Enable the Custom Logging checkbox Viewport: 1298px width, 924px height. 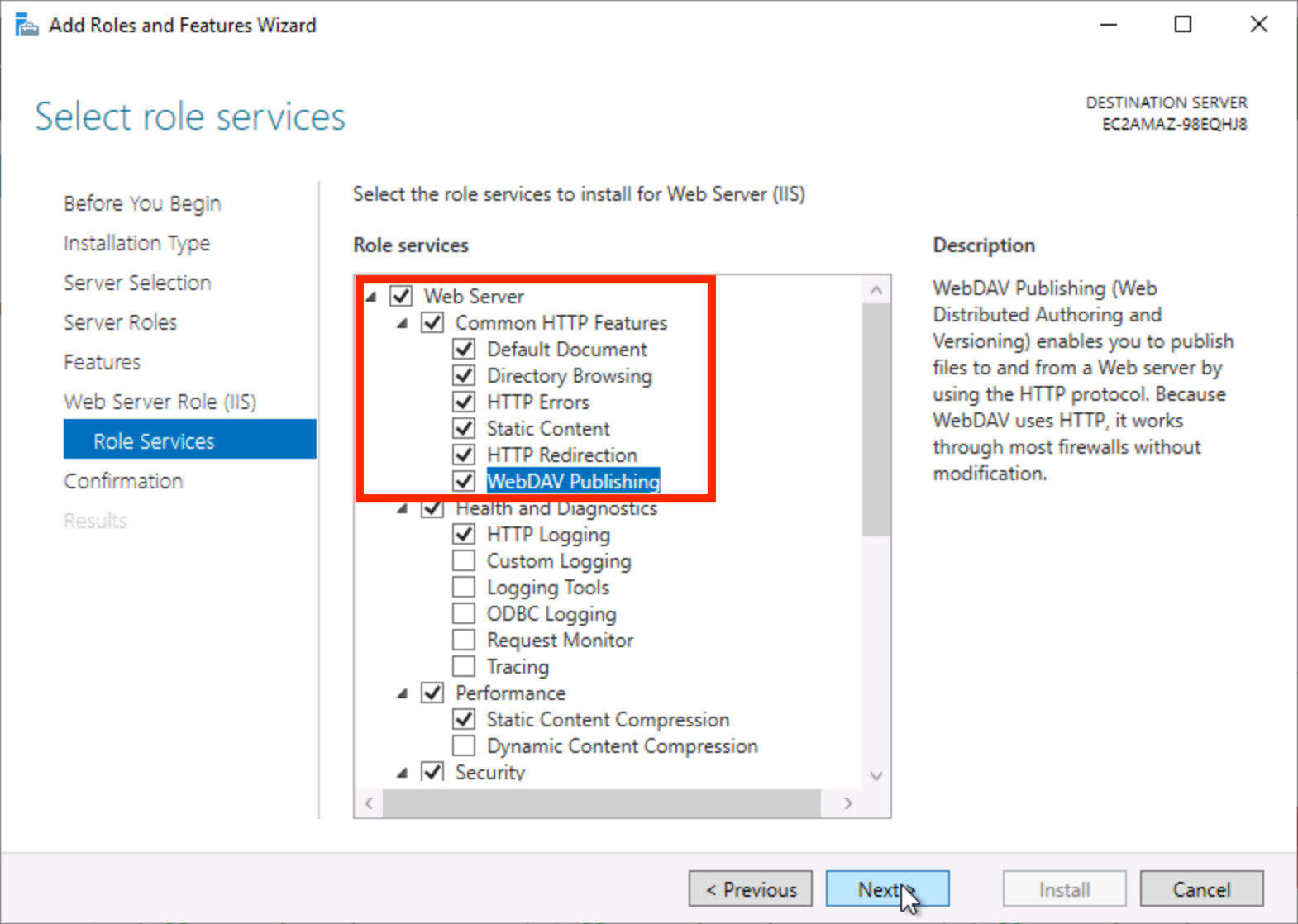tap(464, 560)
